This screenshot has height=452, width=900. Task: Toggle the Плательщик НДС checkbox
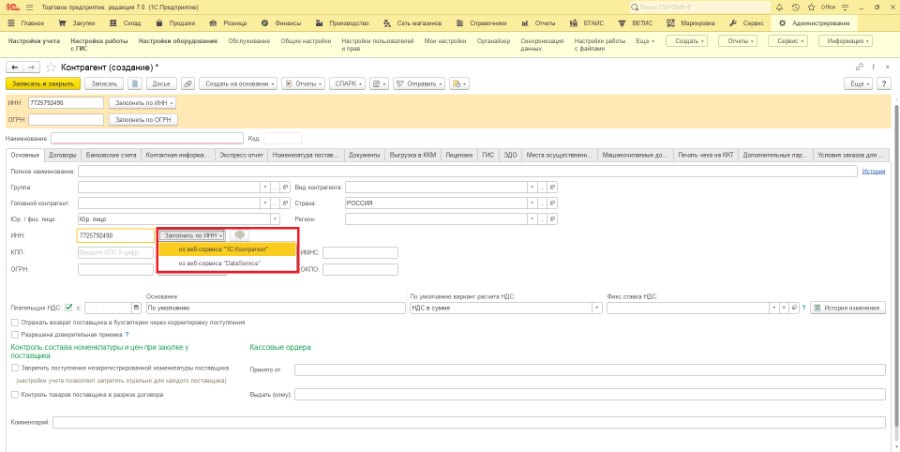coord(69,307)
